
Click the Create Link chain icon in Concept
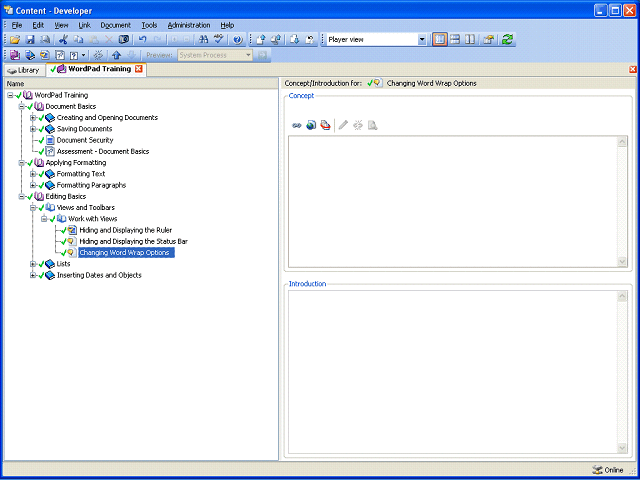click(297, 126)
